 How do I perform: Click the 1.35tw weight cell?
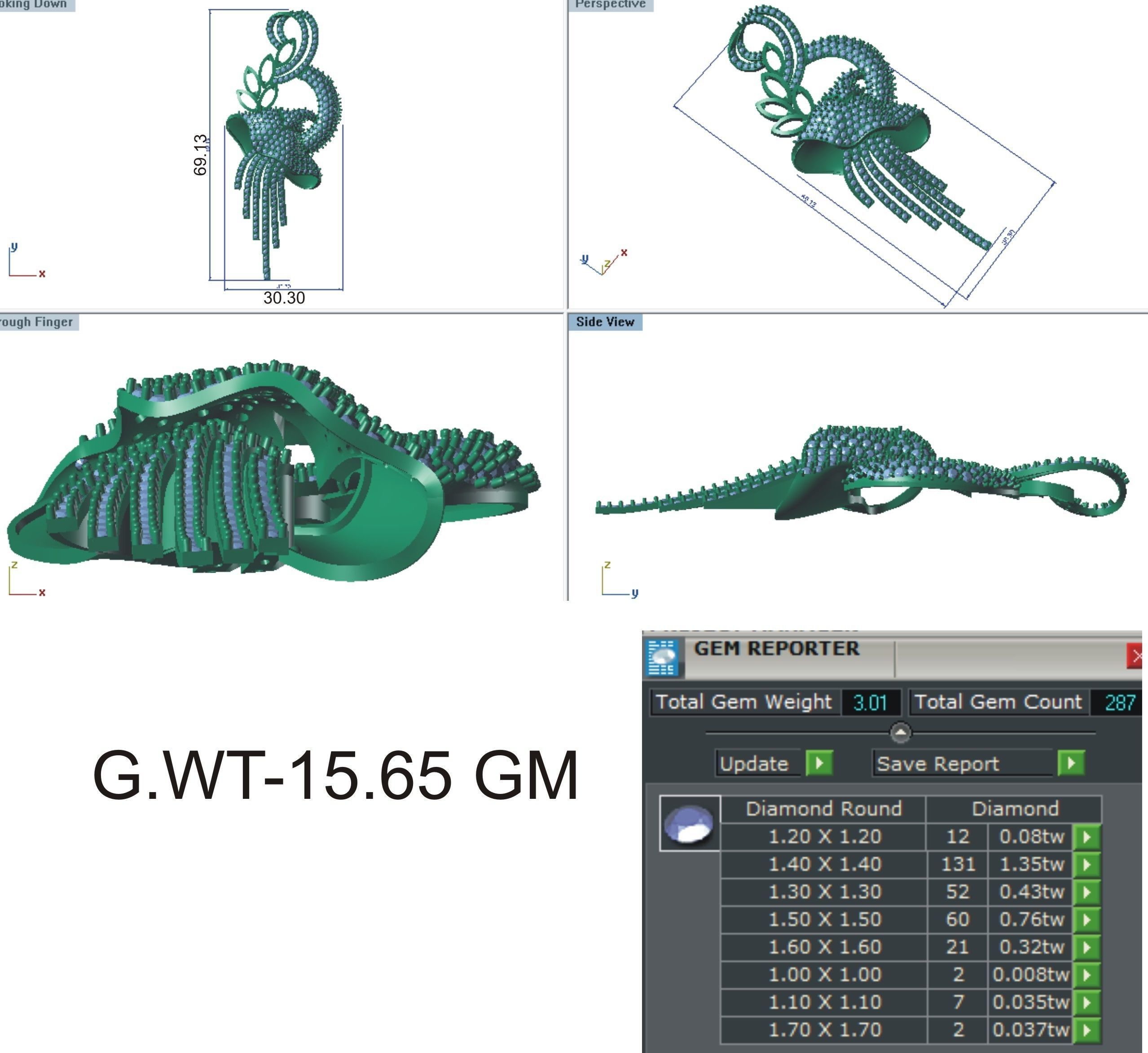(1031, 864)
